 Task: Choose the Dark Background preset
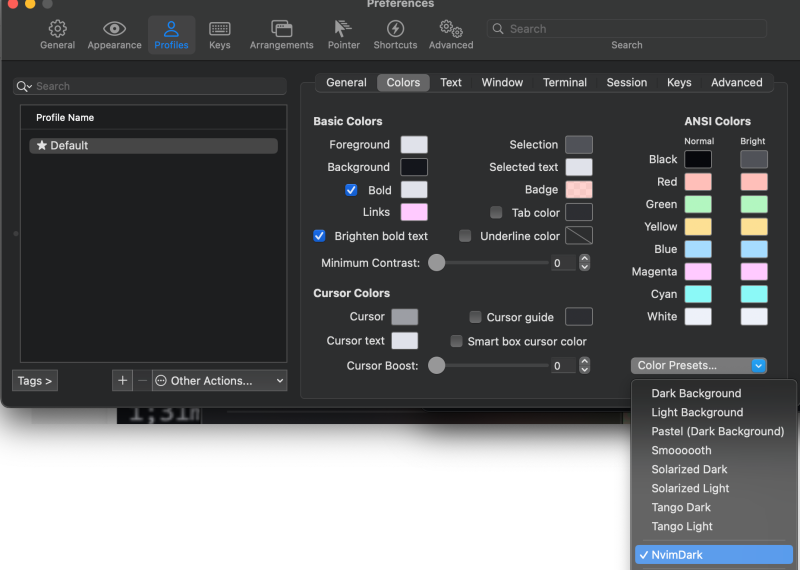714,393
